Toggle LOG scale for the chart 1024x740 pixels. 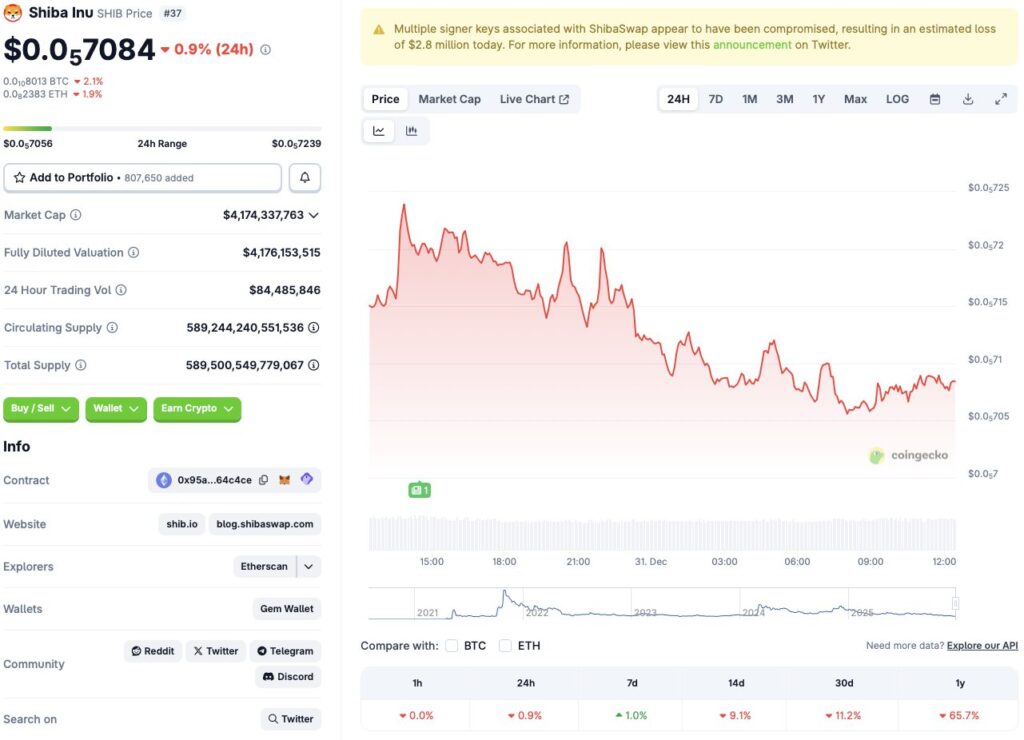coord(897,99)
